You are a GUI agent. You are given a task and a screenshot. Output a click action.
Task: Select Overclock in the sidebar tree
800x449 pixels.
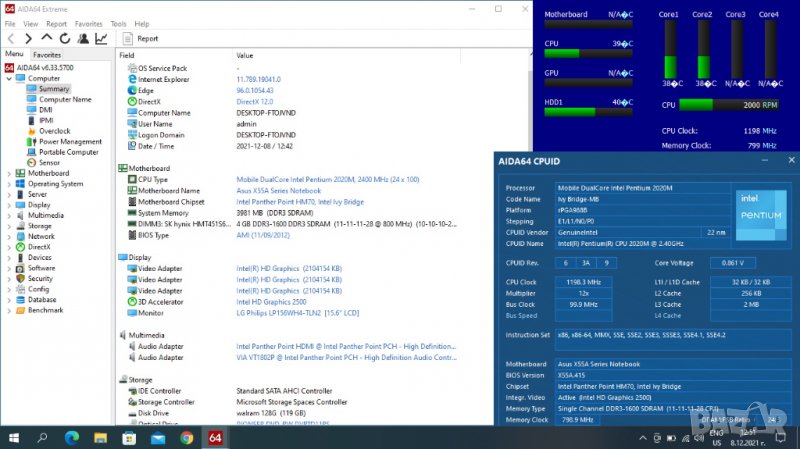pos(54,131)
